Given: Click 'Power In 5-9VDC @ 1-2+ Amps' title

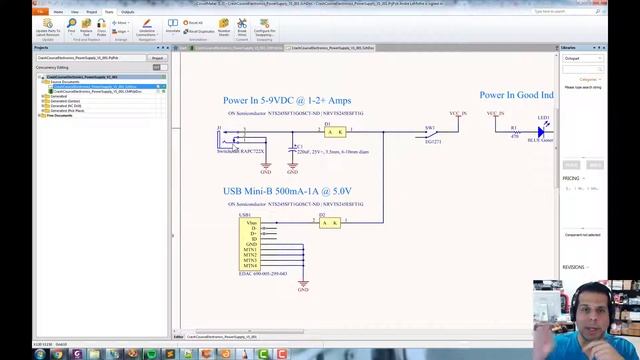Looking at the screenshot, I should pyautogui.click(x=287, y=100).
